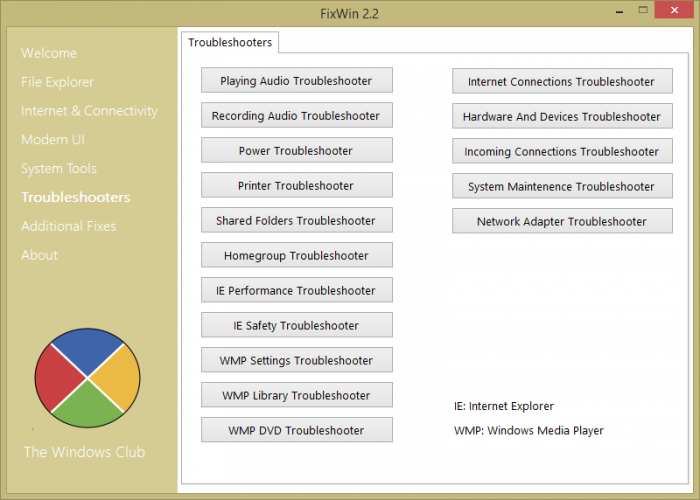Open the About page
The width and height of the screenshot is (700, 500).
pos(39,255)
